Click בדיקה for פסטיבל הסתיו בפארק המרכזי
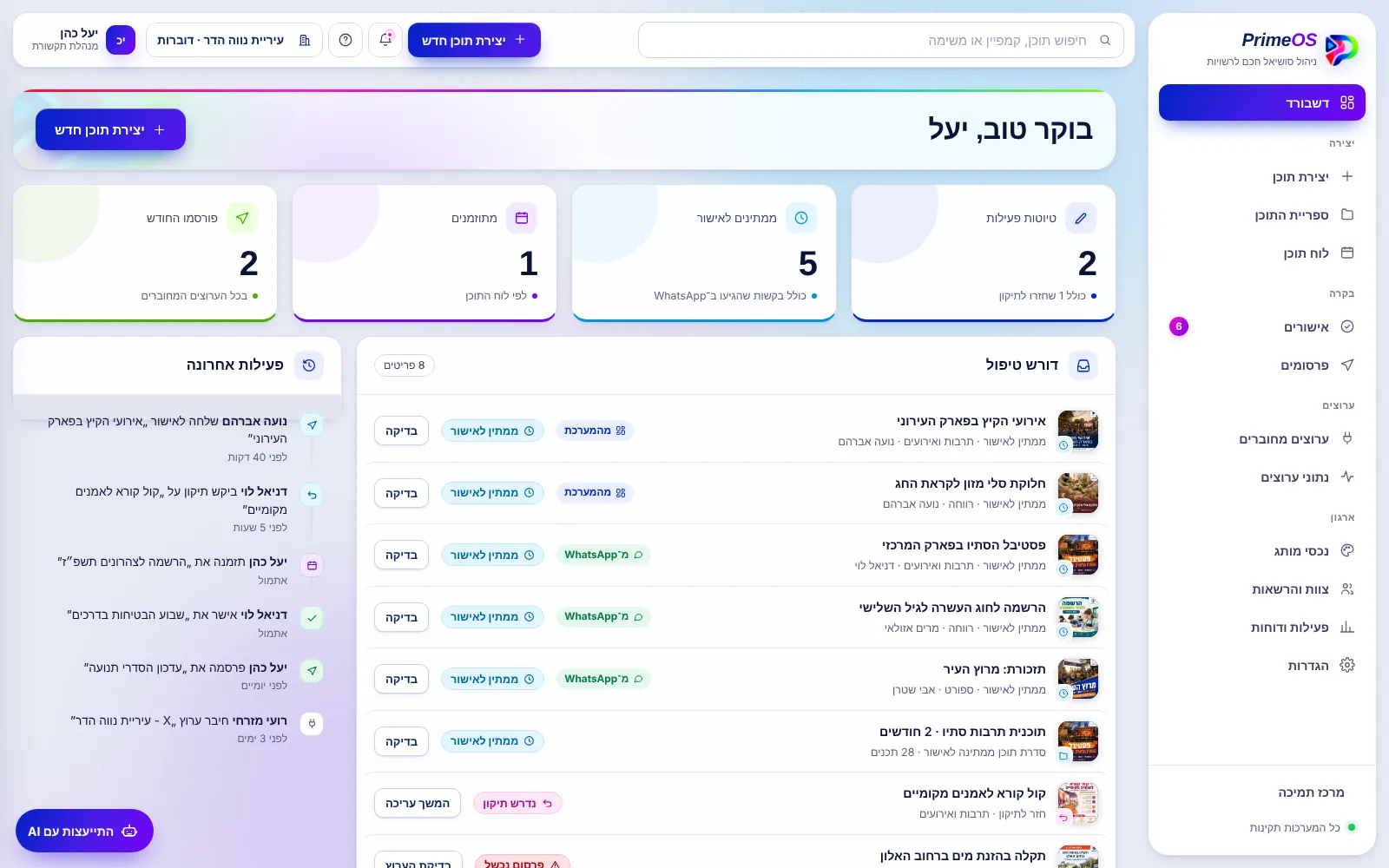This screenshot has height=868, width=1389. point(401,555)
